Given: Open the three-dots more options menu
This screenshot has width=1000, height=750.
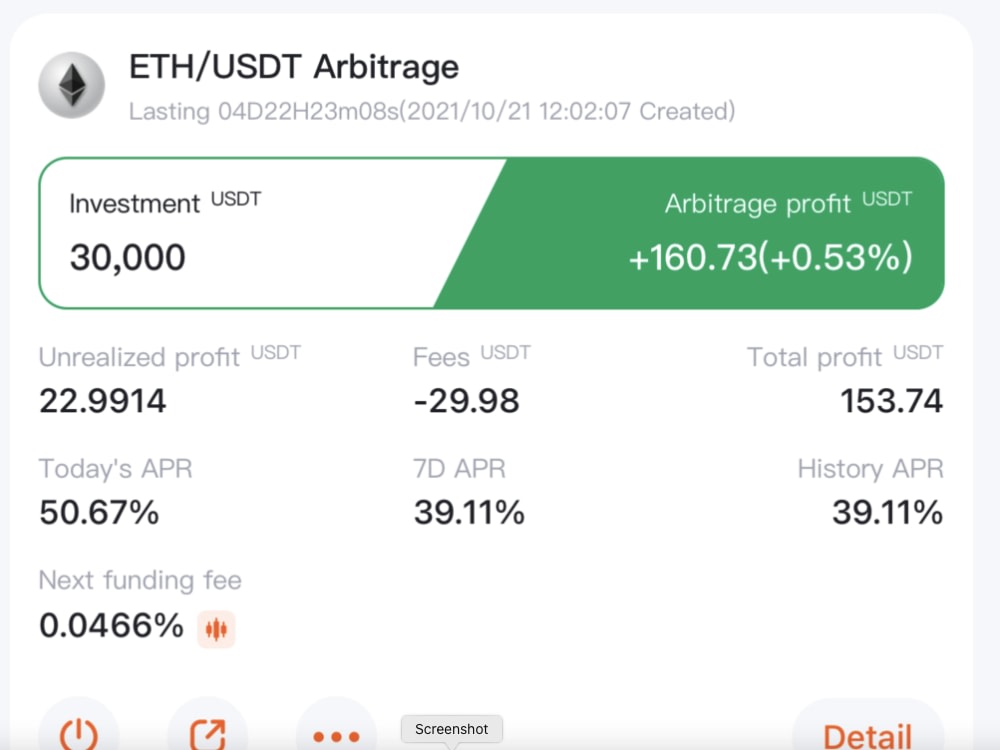Looking at the screenshot, I should click(336, 733).
